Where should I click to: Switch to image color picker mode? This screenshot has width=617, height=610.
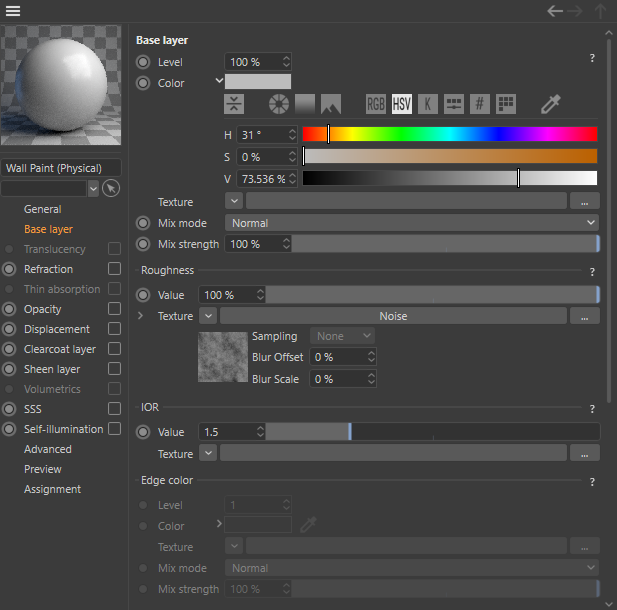(331, 104)
